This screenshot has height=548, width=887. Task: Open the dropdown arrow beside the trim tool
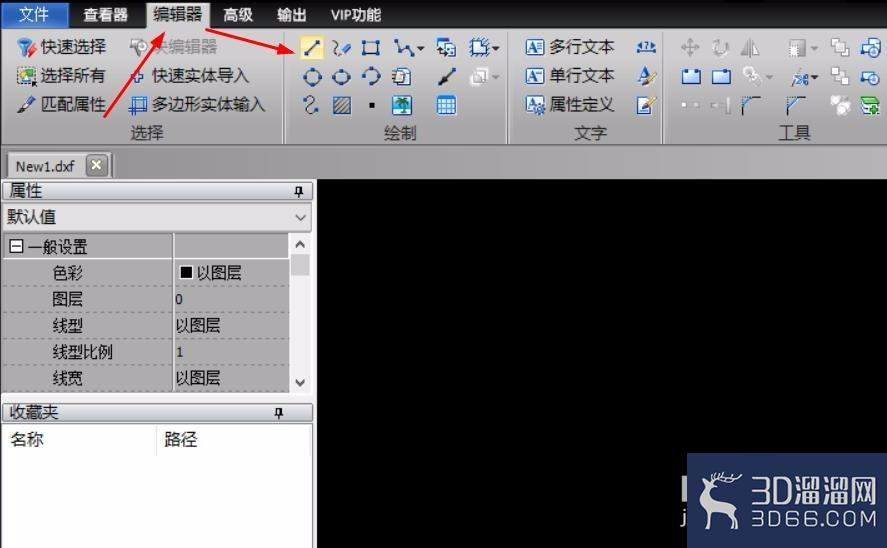pyautogui.click(x=814, y=77)
